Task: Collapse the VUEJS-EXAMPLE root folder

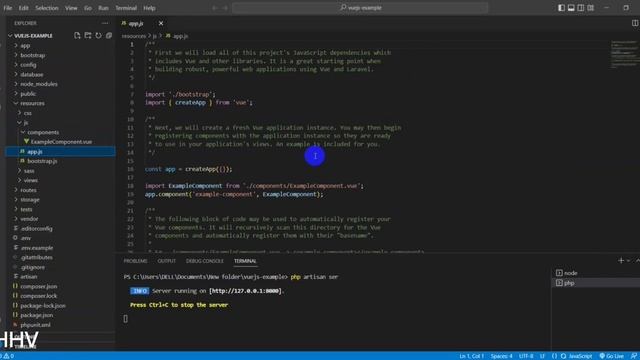Action: pyautogui.click(x=33, y=36)
